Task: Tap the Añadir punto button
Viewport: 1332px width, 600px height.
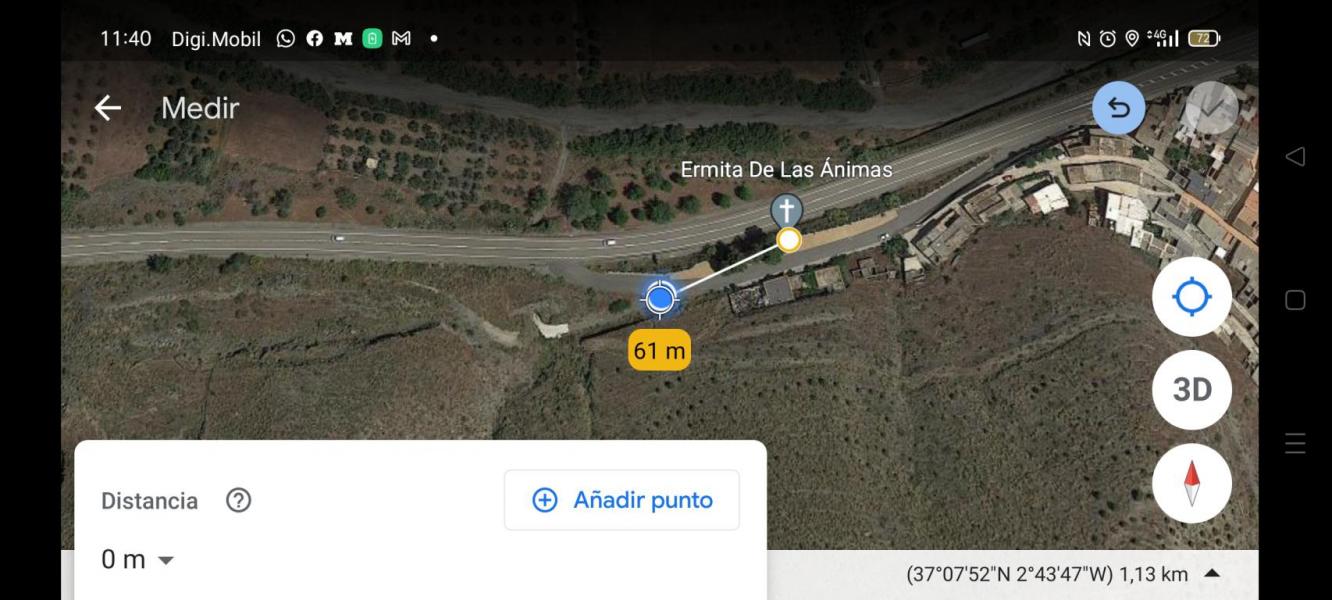Action: tap(622, 500)
